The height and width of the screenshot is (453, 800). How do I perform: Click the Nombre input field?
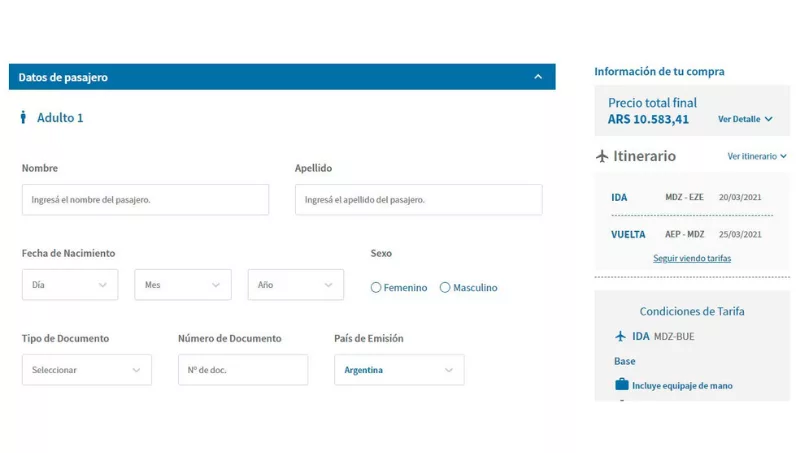click(x=145, y=200)
